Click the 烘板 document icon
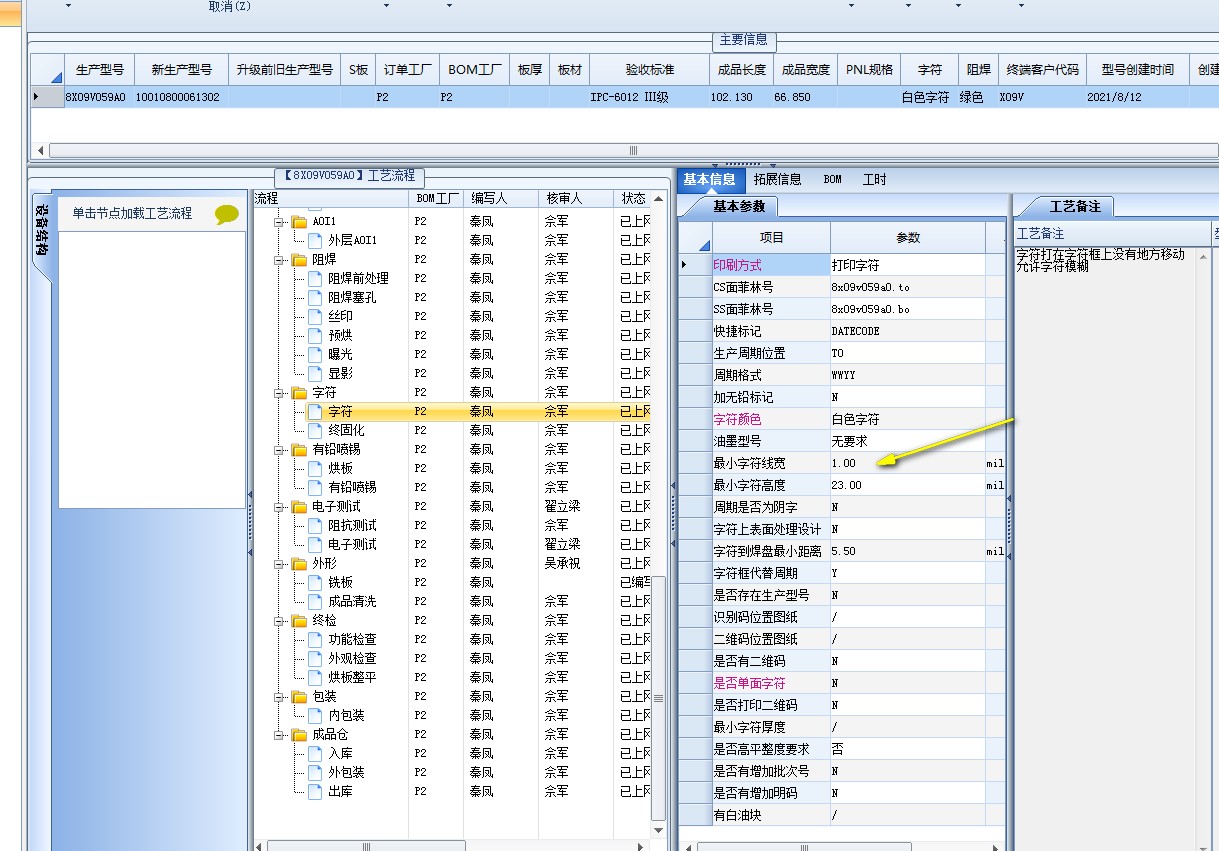This screenshot has width=1219, height=851. (x=315, y=468)
